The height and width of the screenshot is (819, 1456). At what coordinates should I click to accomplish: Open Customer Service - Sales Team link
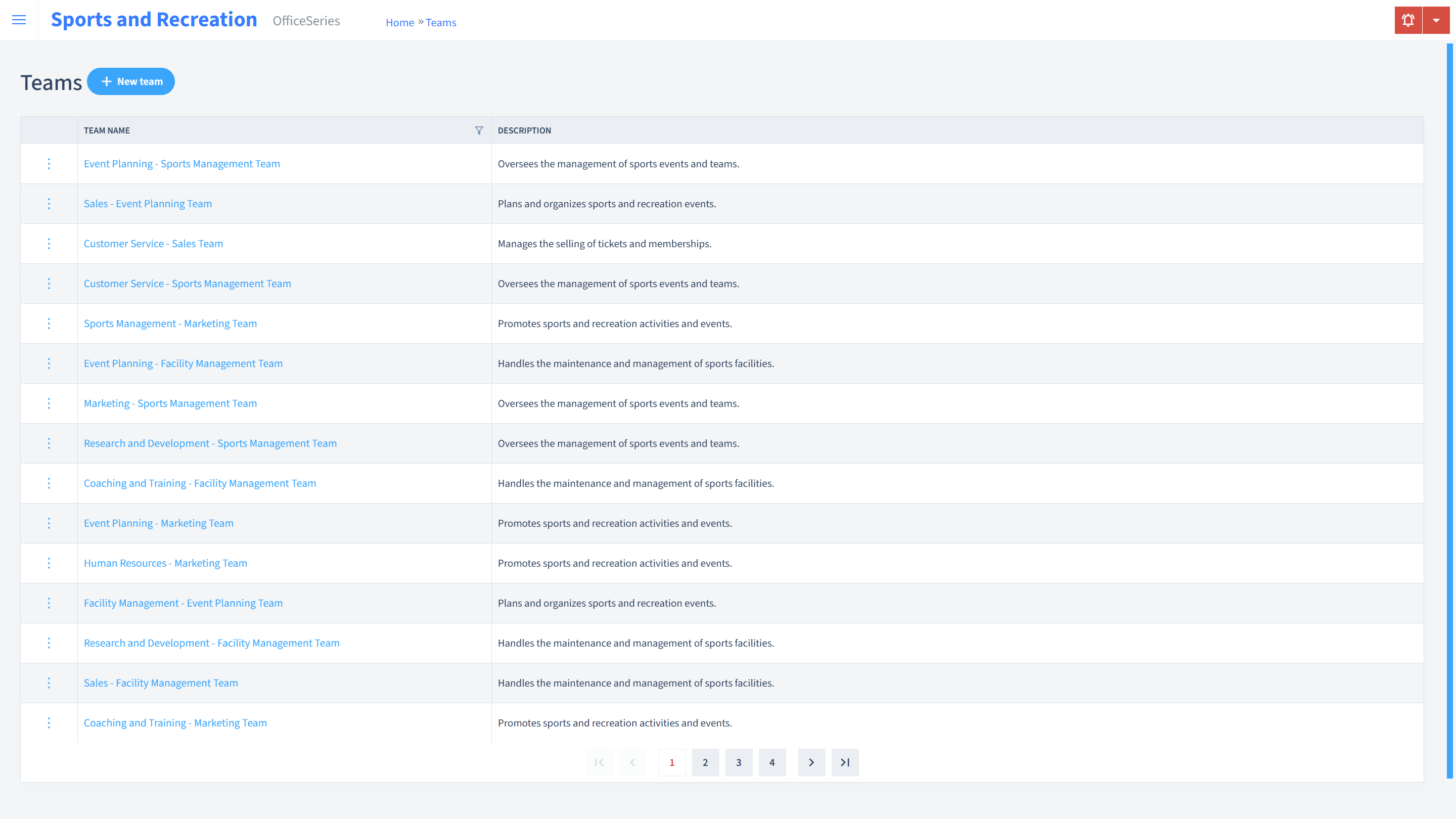coord(153,243)
